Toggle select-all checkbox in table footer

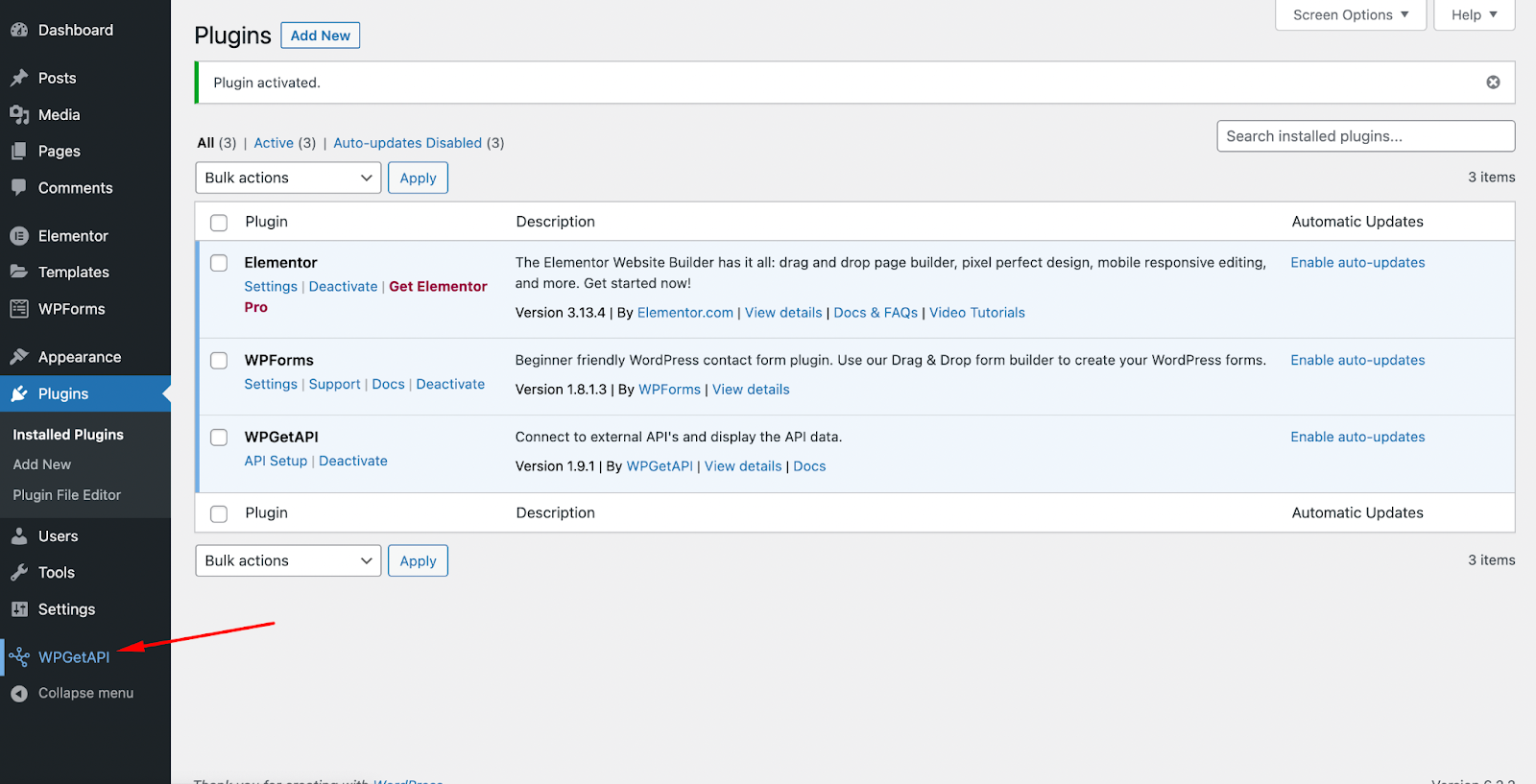tap(219, 514)
